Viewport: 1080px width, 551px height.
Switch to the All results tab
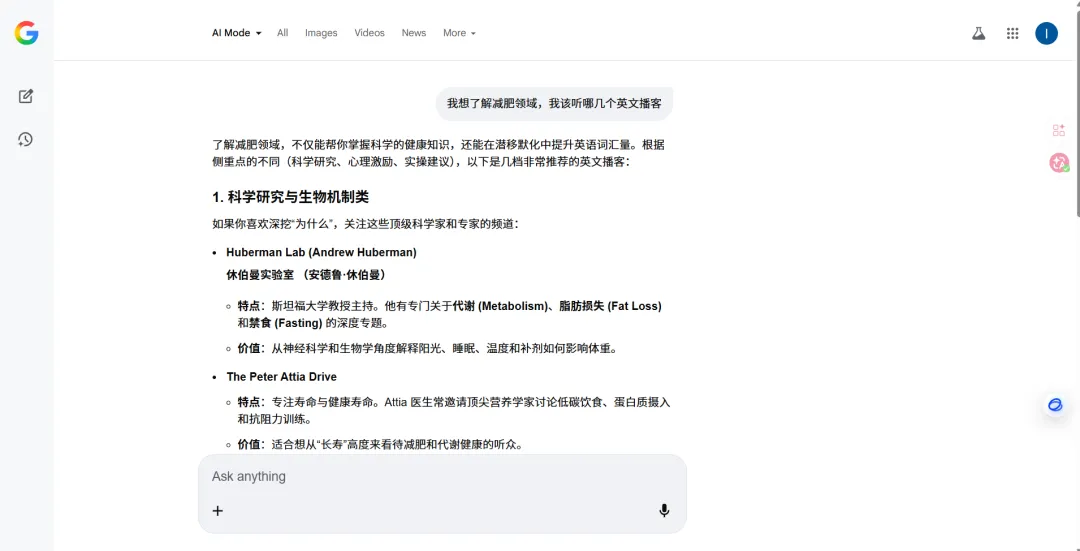[283, 33]
